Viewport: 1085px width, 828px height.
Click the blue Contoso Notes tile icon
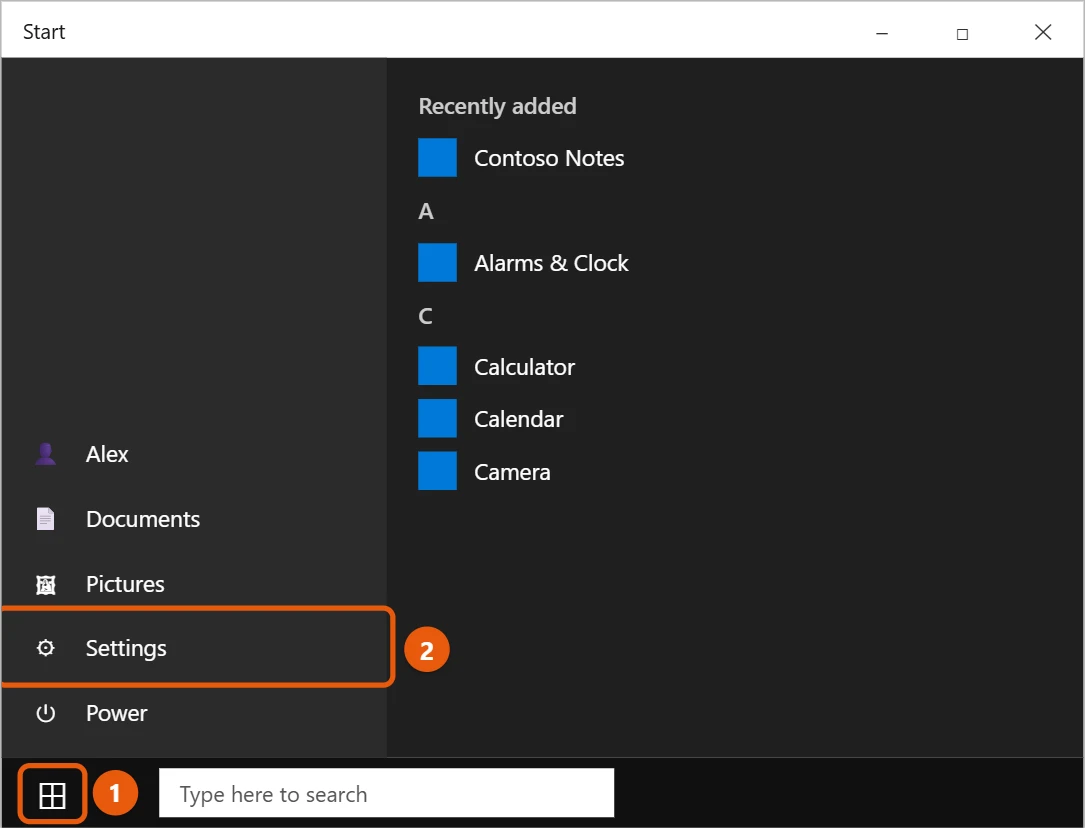pyautogui.click(x=437, y=158)
